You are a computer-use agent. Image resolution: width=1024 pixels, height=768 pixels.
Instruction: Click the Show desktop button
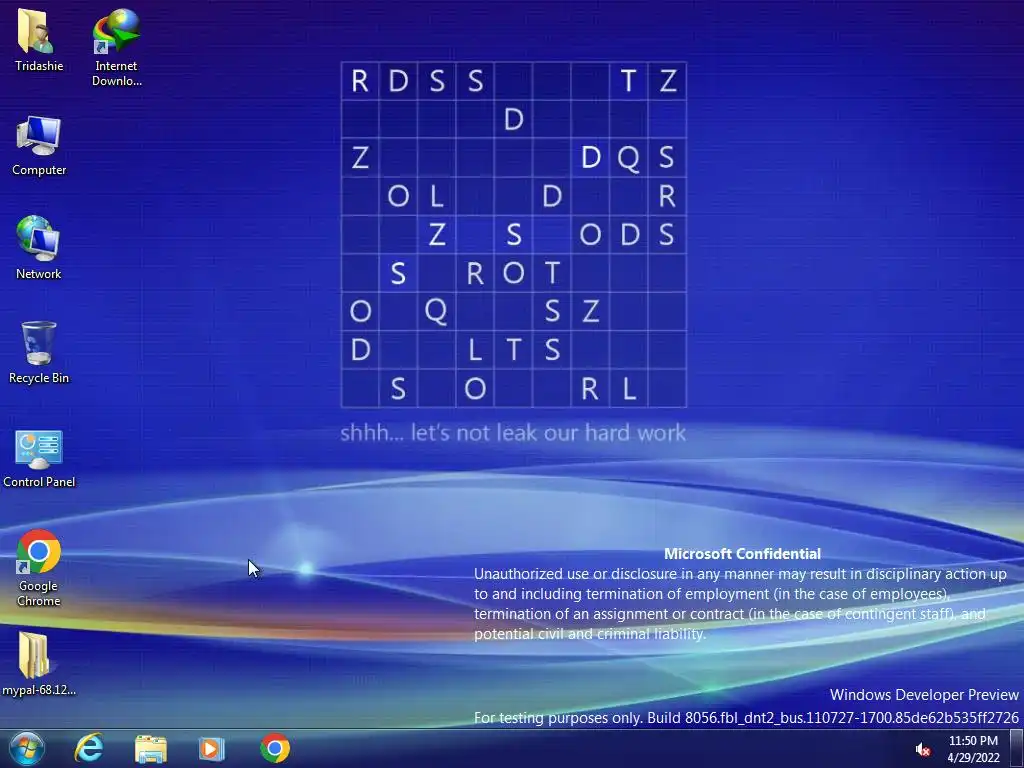click(x=1016, y=748)
